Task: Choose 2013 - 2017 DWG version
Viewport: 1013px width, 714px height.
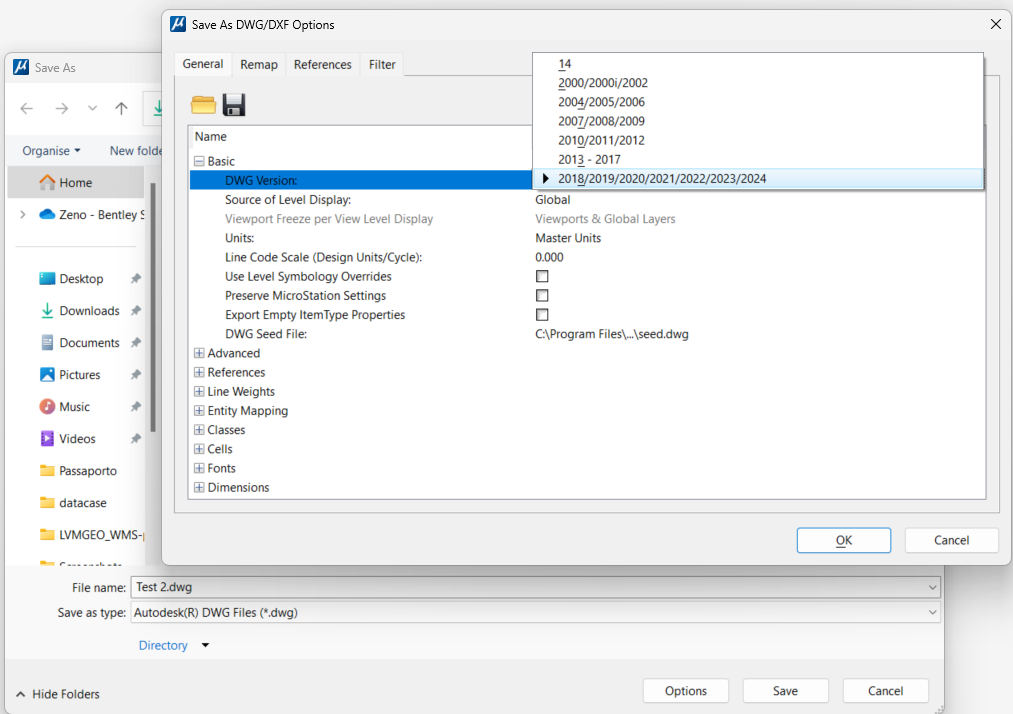Action: 589,160
